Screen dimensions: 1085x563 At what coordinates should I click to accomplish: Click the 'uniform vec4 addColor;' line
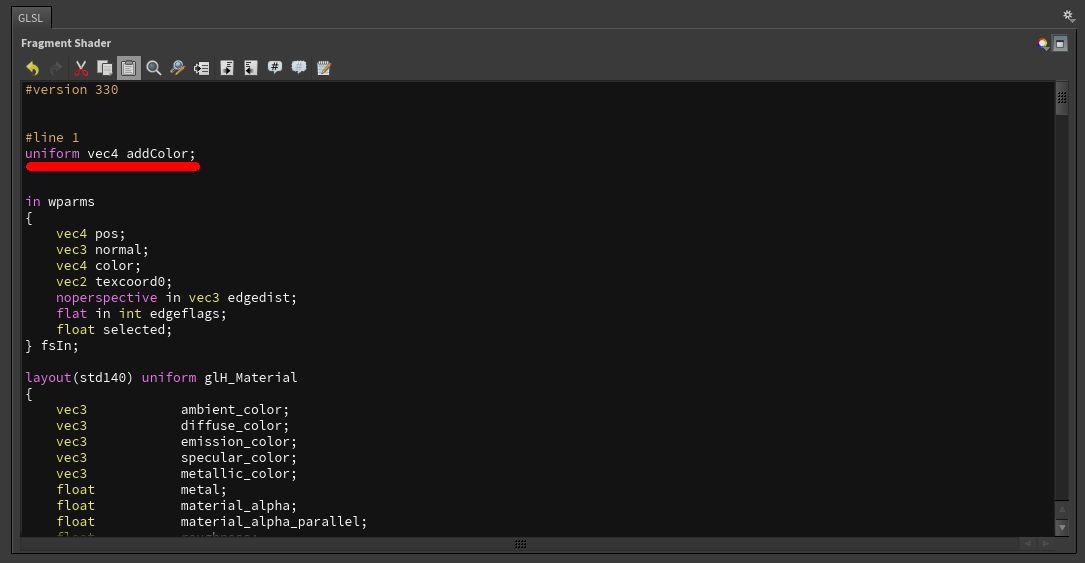coord(111,154)
